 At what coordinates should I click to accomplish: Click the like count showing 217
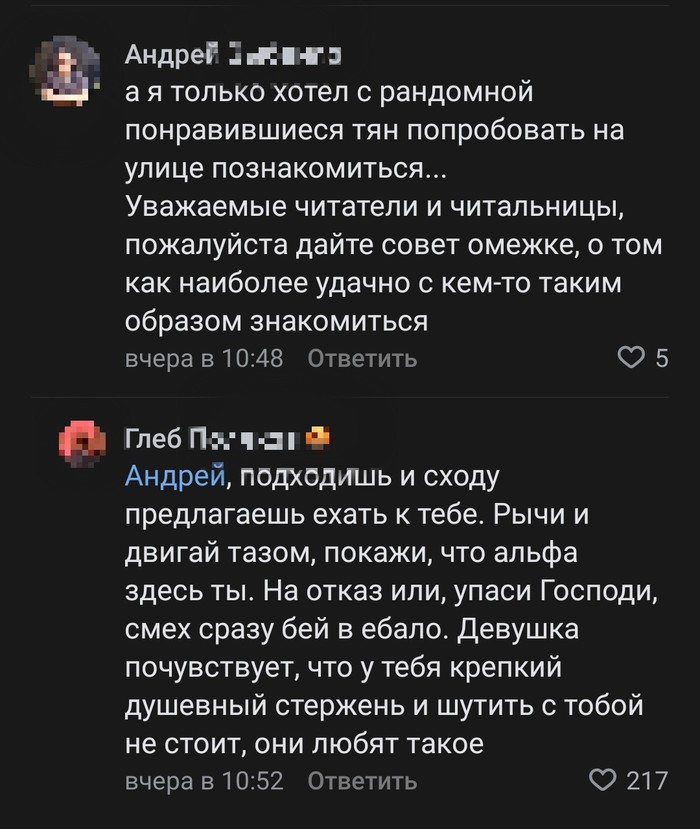[x=646, y=781]
